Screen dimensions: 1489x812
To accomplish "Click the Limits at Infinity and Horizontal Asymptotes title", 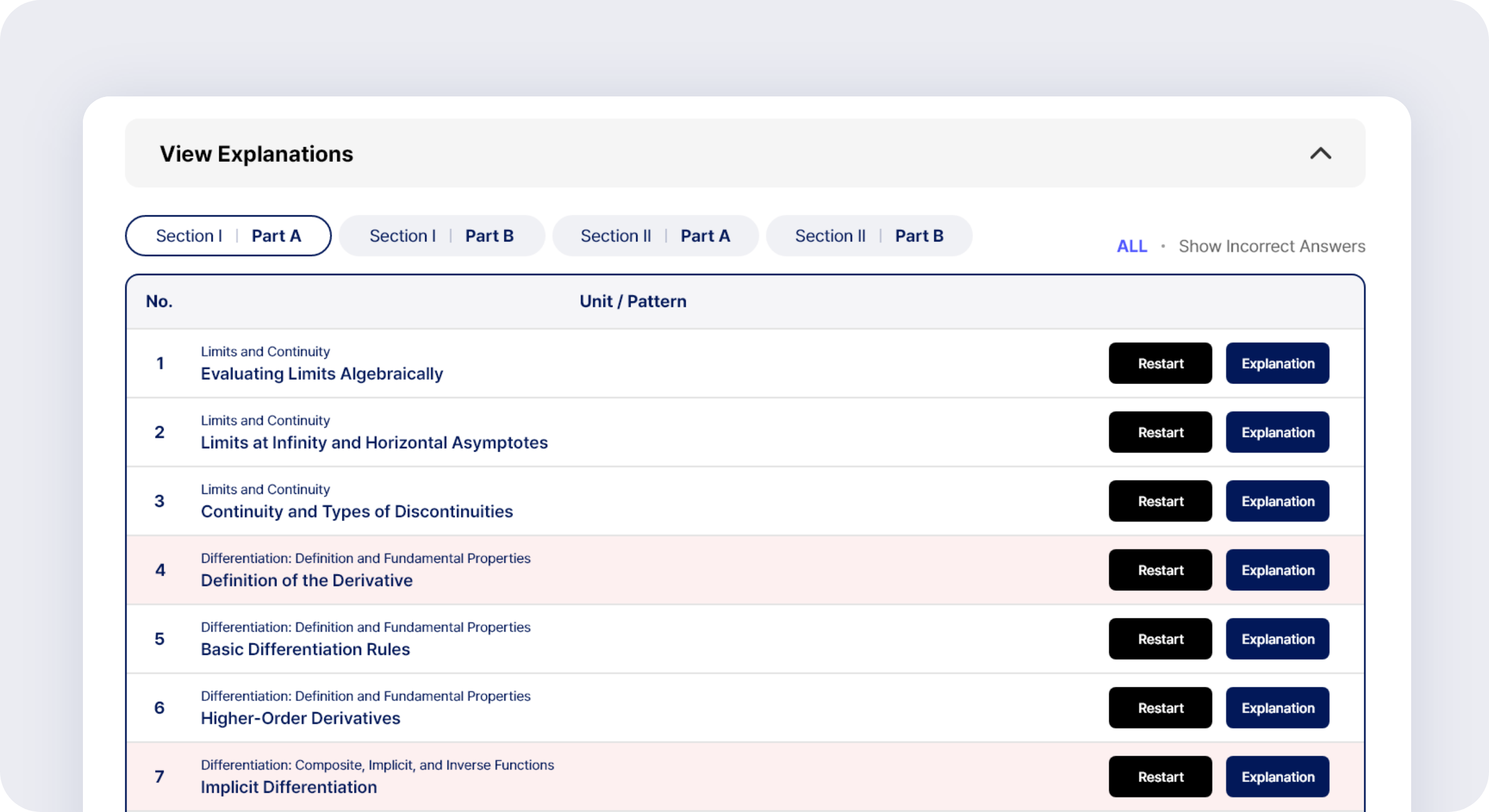I will click(374, 443).
